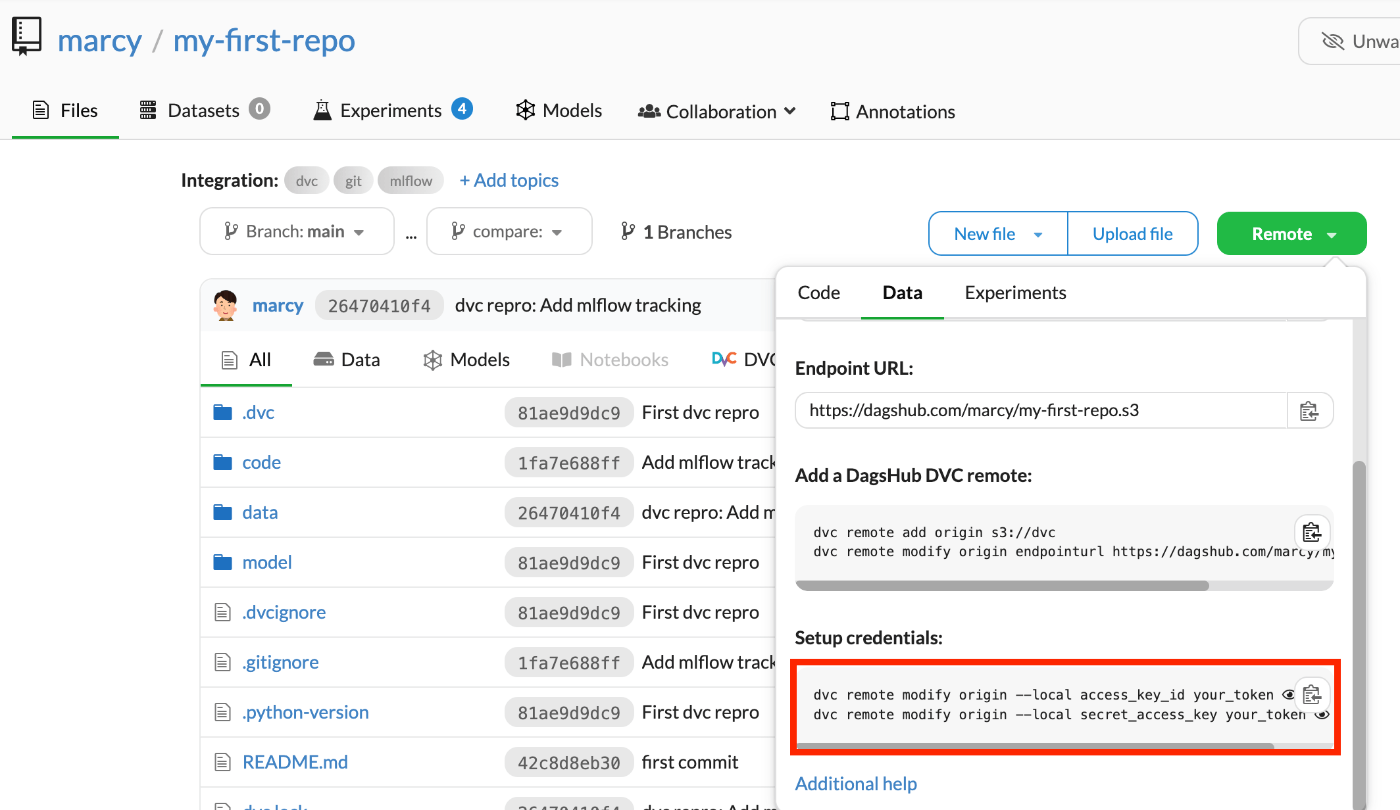Click the mlflow integration tag
Image resolution: width=1400 pixels, height=810 pixels.
(x=411, y=181)
